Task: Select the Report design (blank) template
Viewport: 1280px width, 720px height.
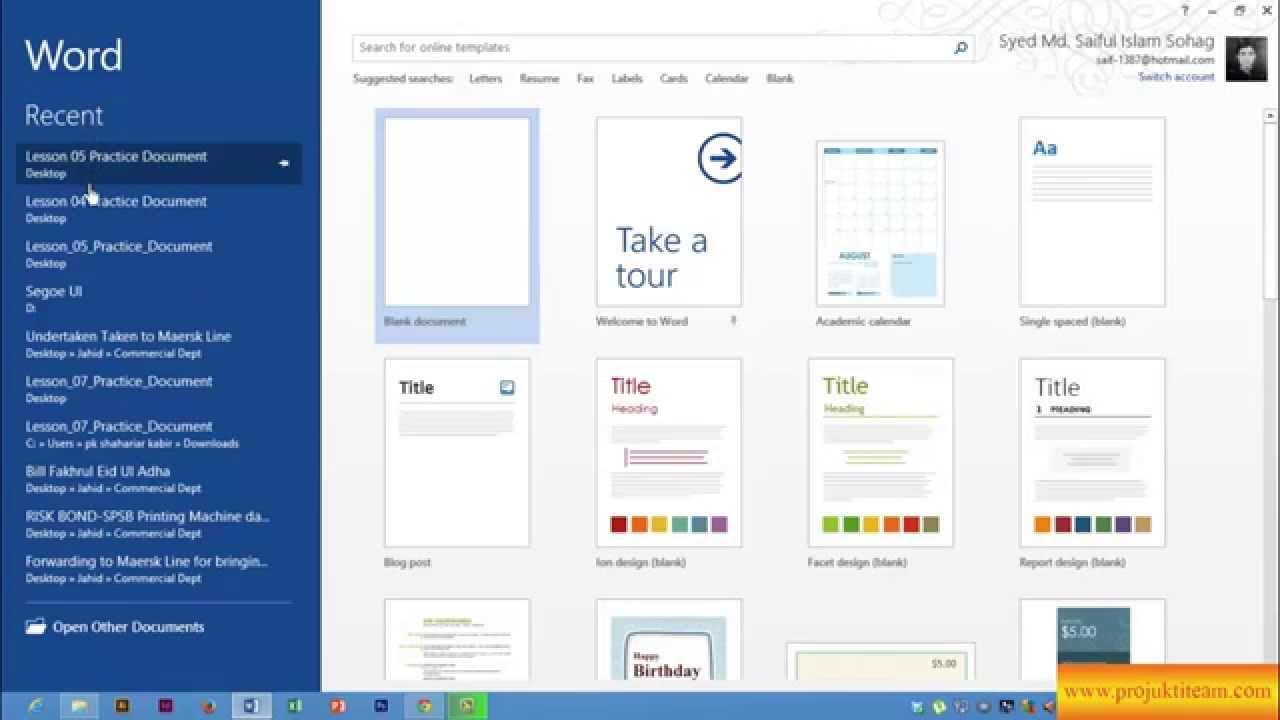Action: click(x=1092, y=453)
